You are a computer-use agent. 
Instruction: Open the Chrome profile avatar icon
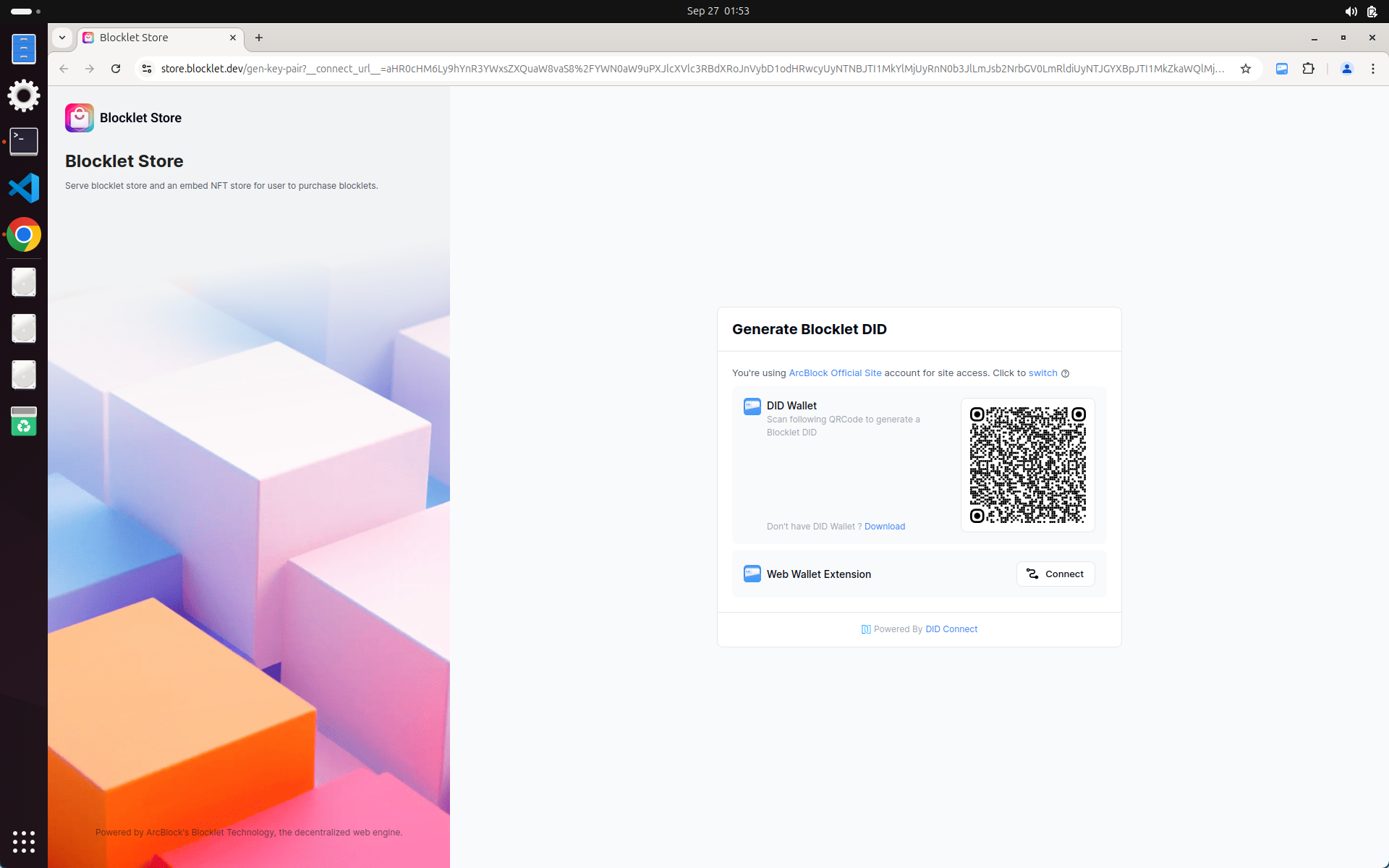pyautogui.click(x=1346, y=69)
